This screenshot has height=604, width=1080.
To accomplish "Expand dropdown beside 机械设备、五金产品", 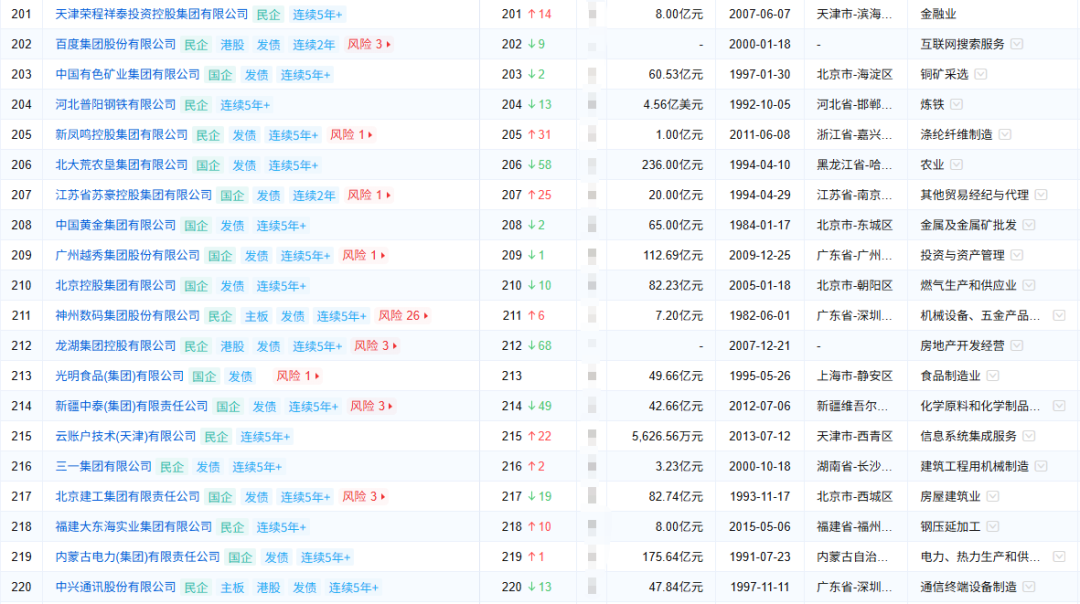I will coord(1059,316).
